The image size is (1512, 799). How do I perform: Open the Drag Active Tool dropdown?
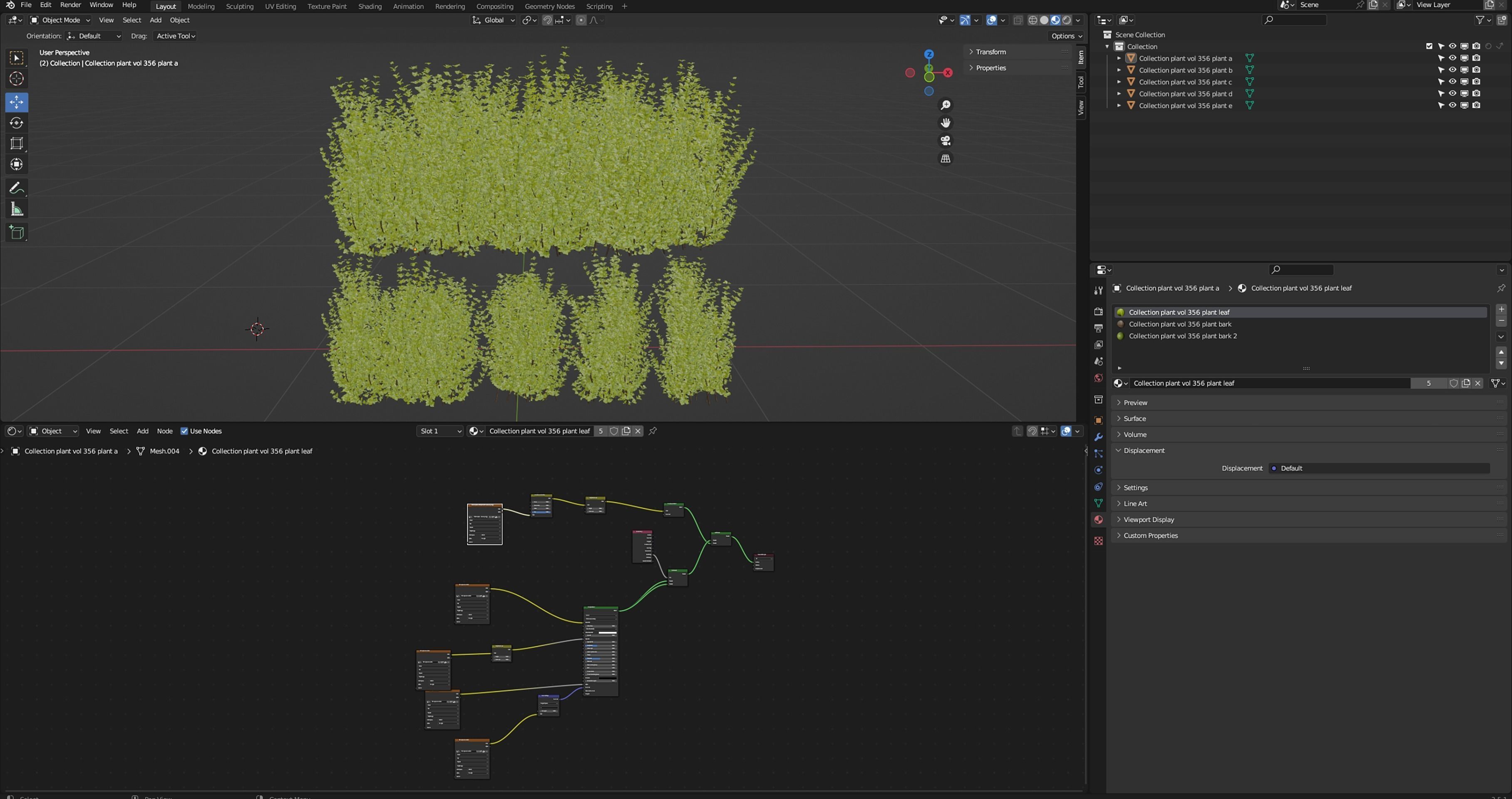175,36
